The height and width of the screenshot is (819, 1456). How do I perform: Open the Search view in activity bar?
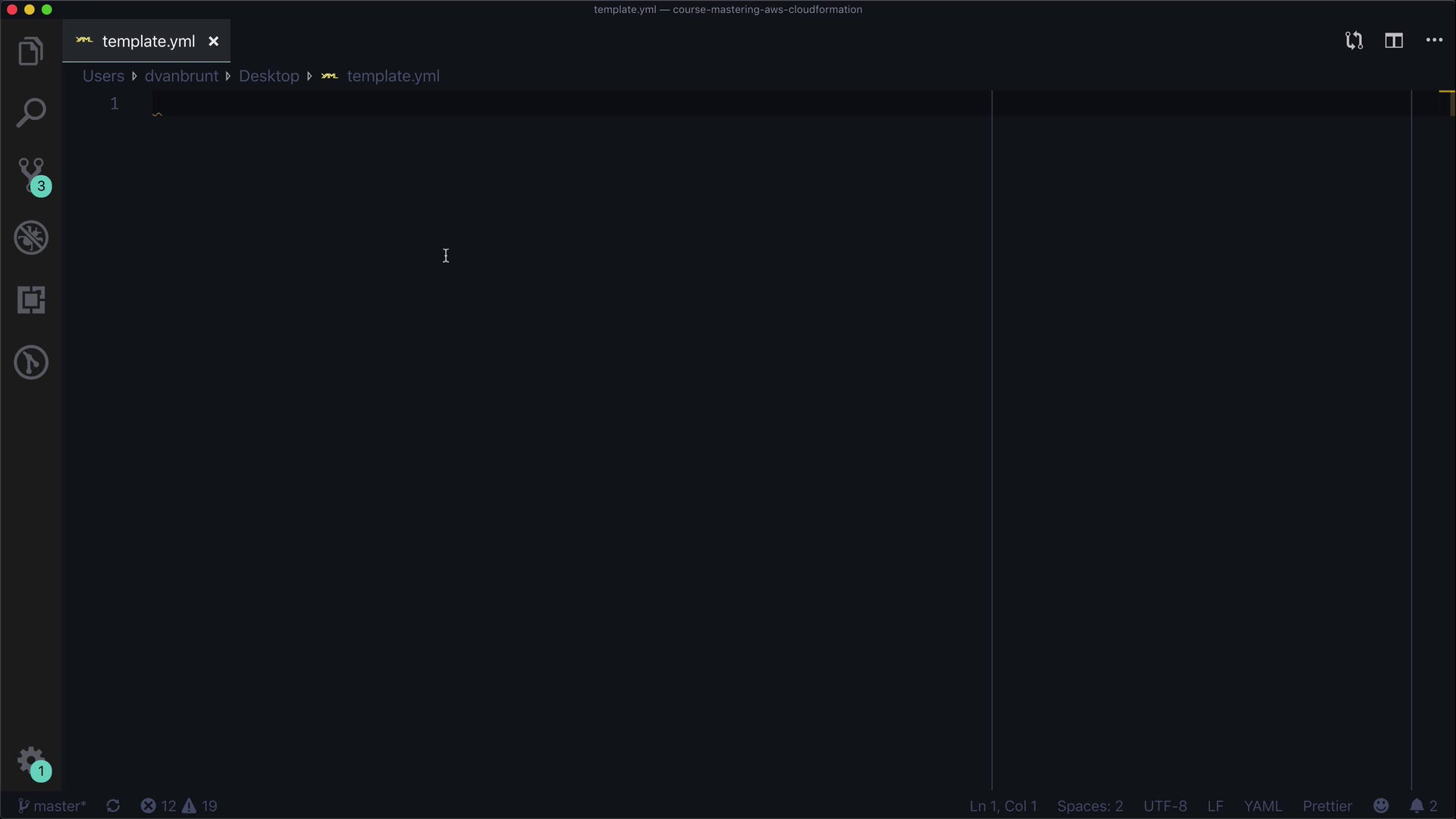point(31,113)
